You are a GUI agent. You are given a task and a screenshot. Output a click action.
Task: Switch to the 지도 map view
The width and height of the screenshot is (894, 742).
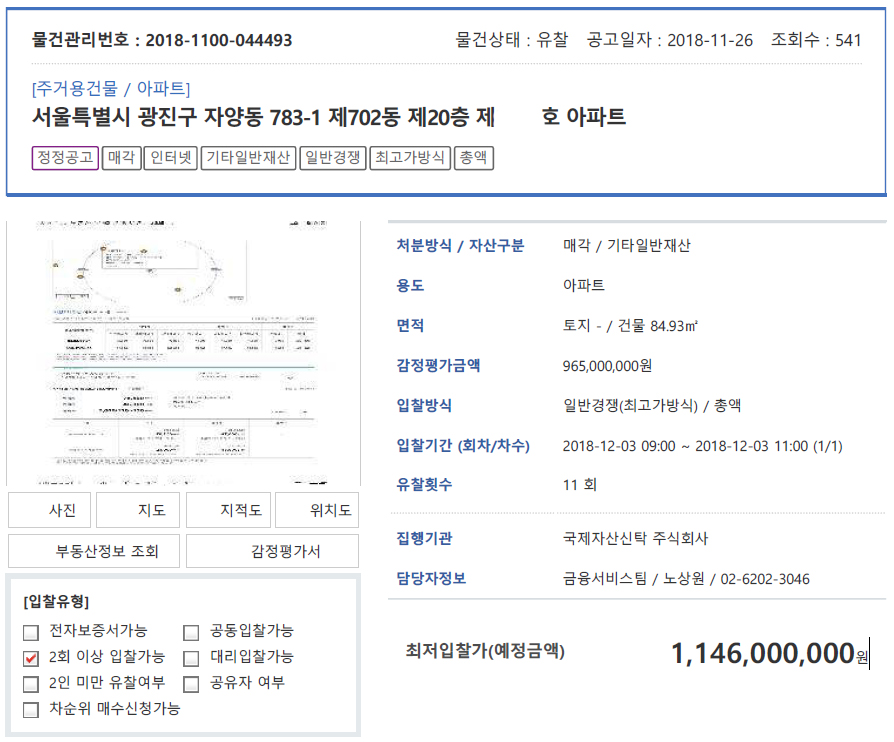coord(138,510)
